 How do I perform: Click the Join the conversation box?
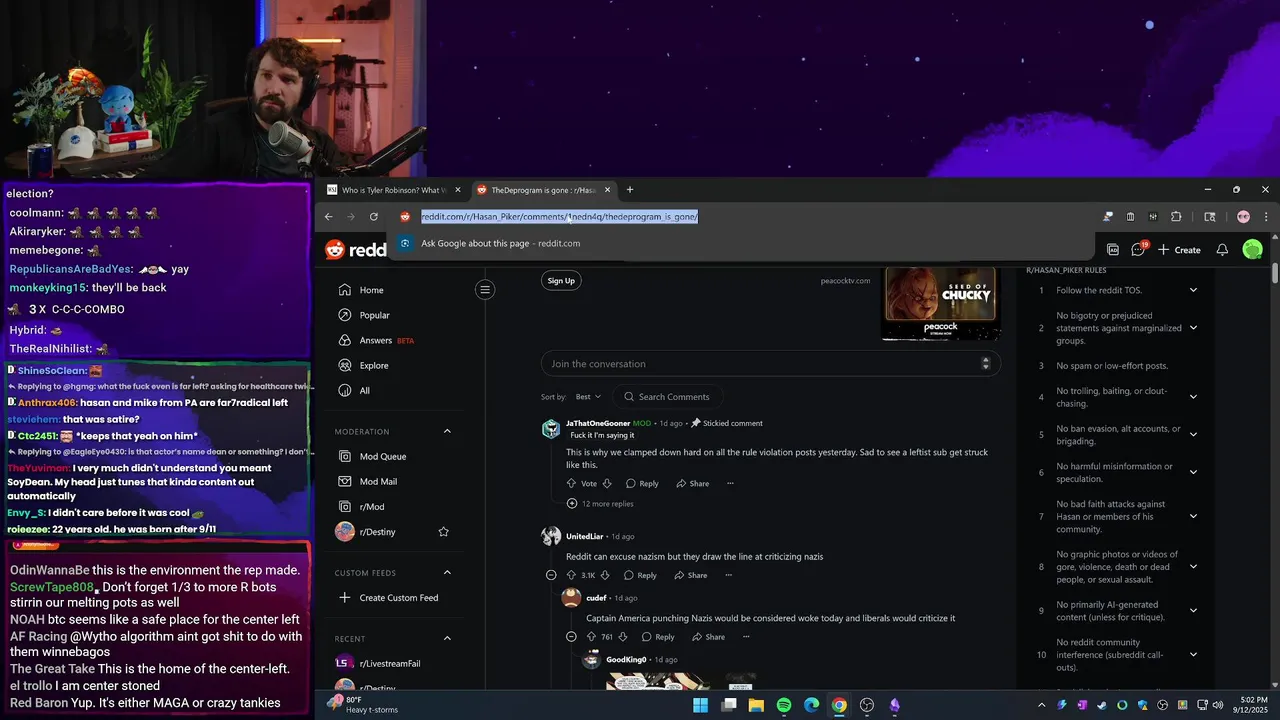[770, 364]
